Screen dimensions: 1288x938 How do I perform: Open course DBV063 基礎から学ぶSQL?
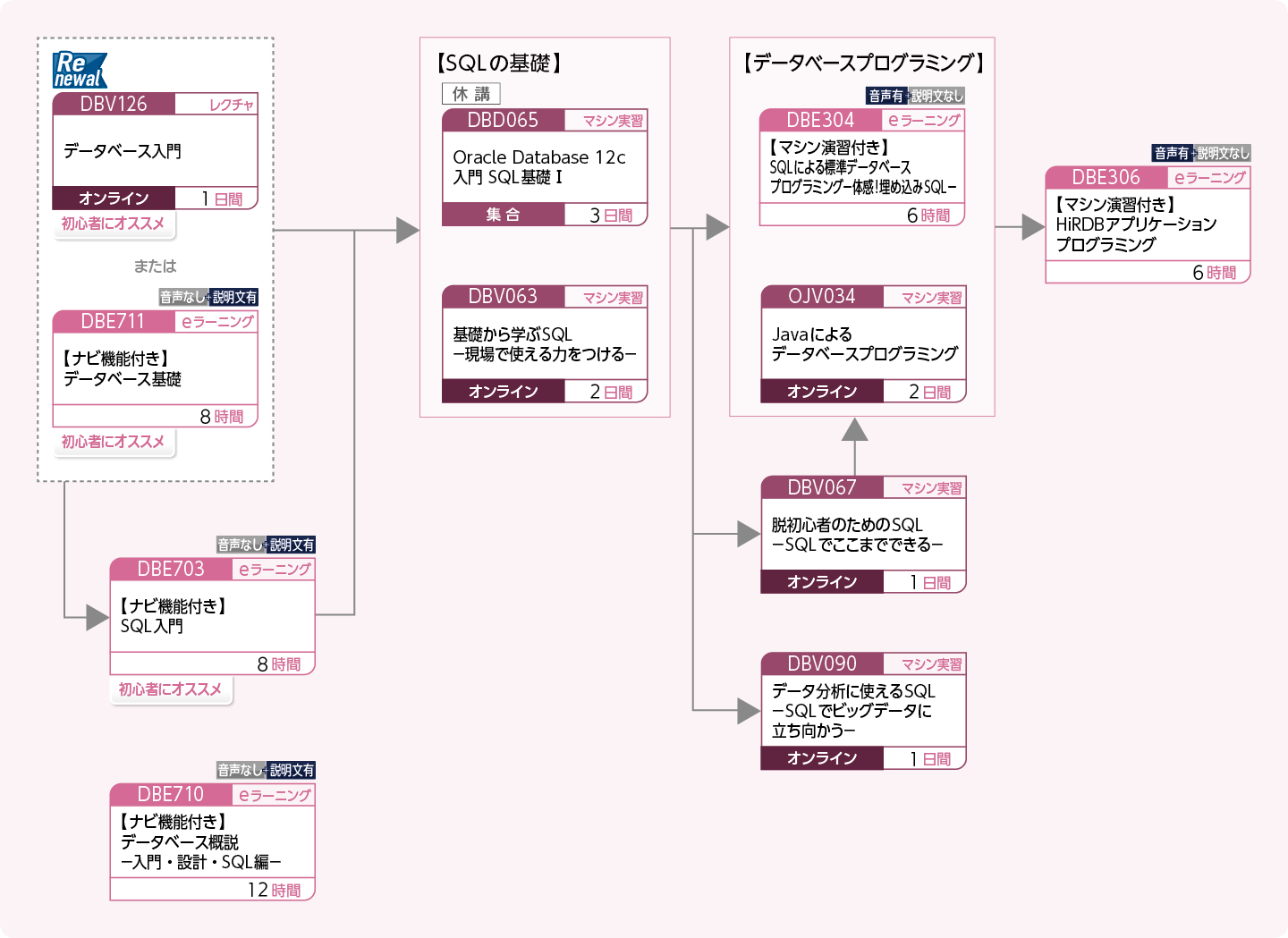point(545,344)
